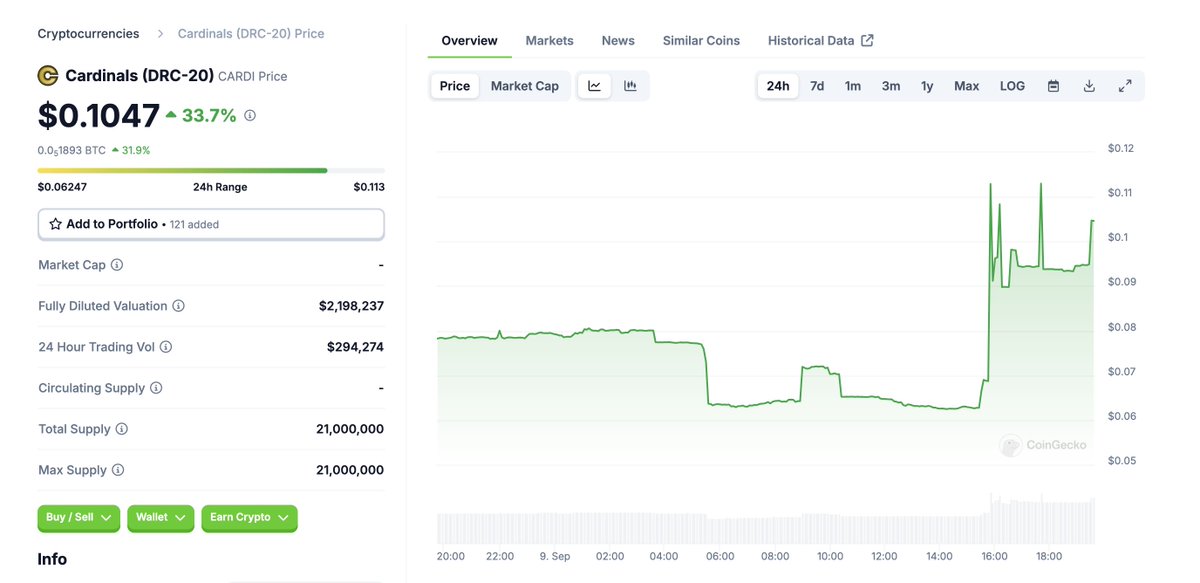
Task: Click Total Supply info icon
Action: pyautogui.click(x=122, y=429)
